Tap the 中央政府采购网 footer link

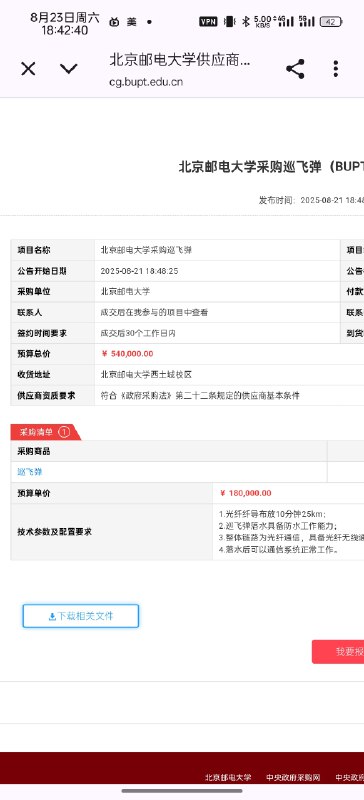(x=293, y=778)
